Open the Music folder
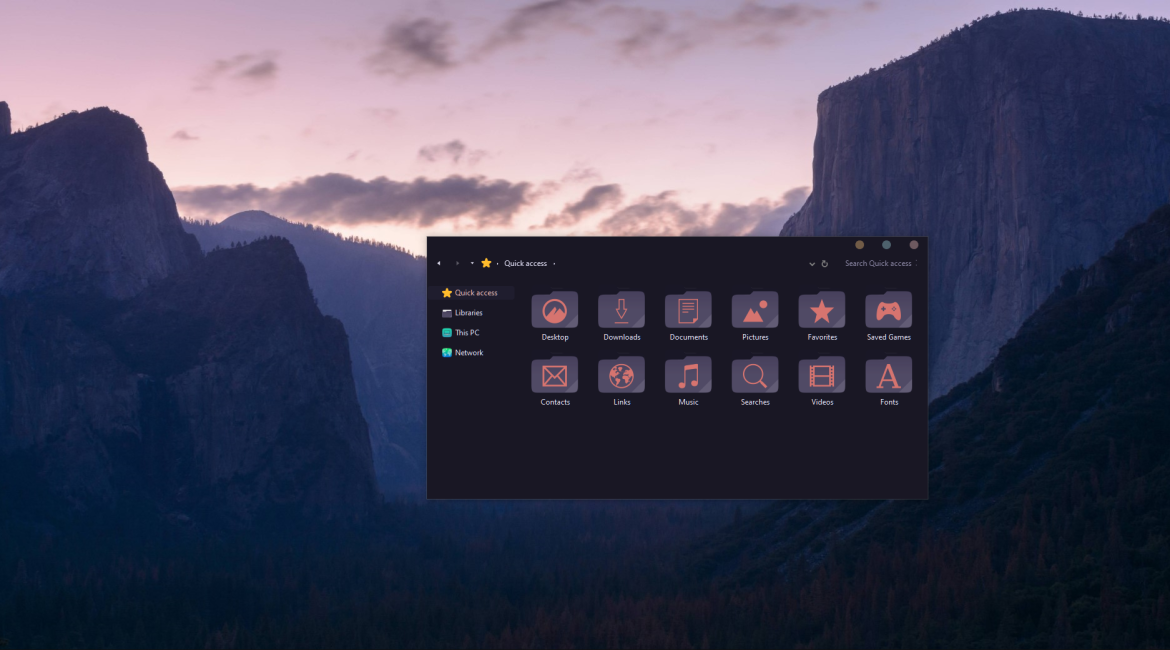The image size is (1170, 650). coord(688,376)
